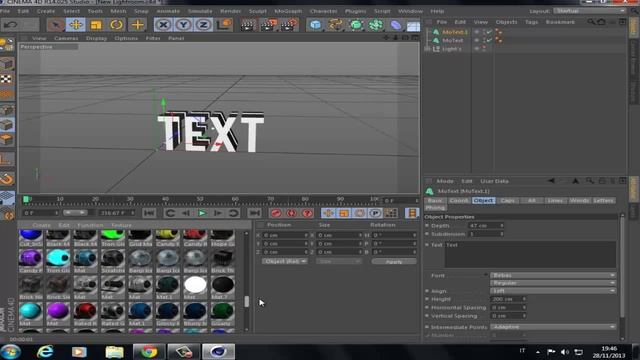This screenshot has width=640, height=360.
Task: Activate the Scale tool
Action: click(96, 25)
